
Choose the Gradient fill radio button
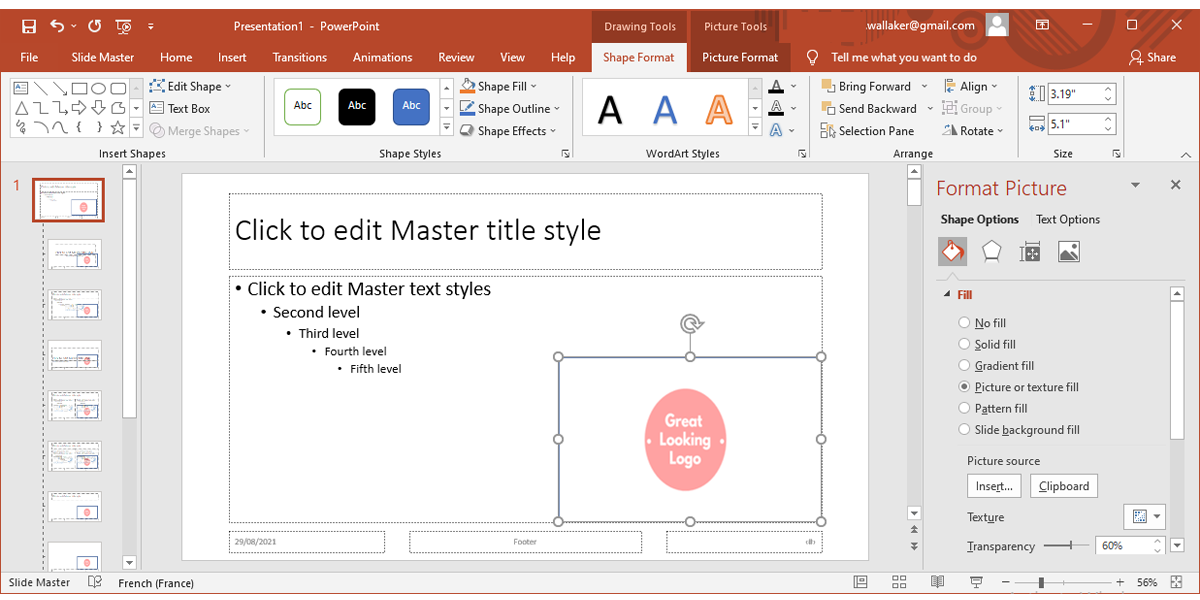click(x=964, y=366)
